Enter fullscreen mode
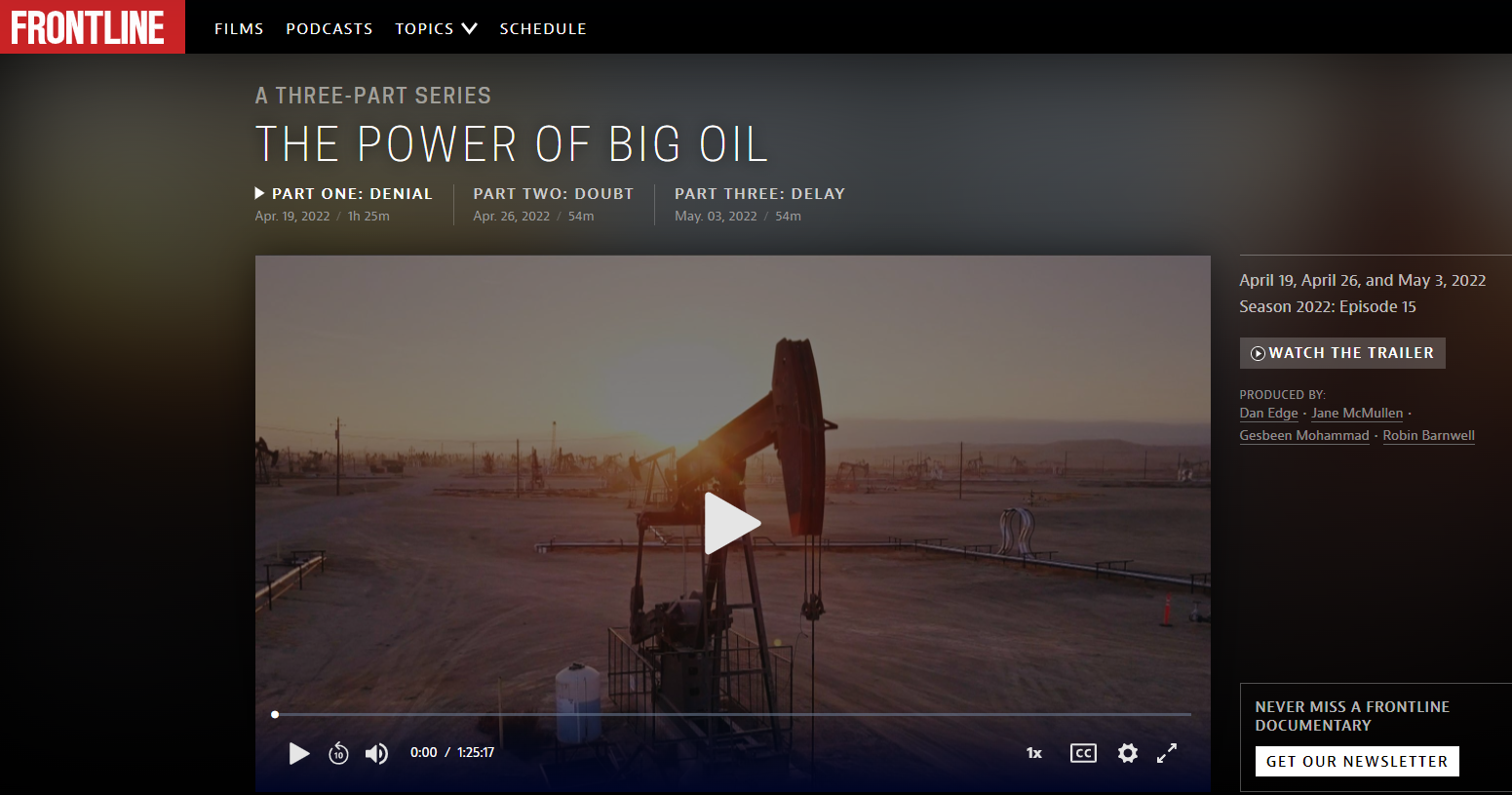 pos(1167,753)
